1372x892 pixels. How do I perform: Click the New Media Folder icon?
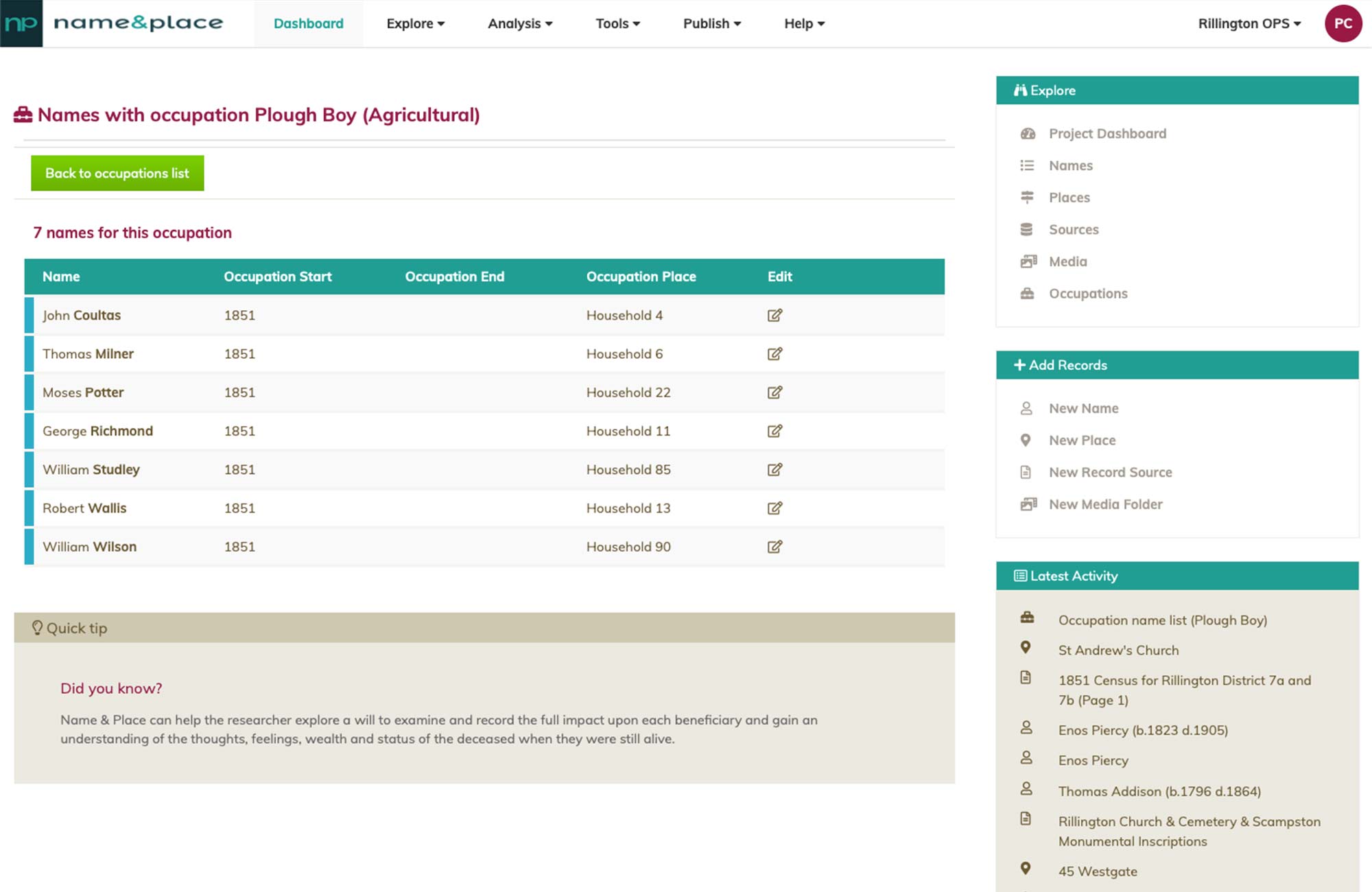tap(1028, 504)
